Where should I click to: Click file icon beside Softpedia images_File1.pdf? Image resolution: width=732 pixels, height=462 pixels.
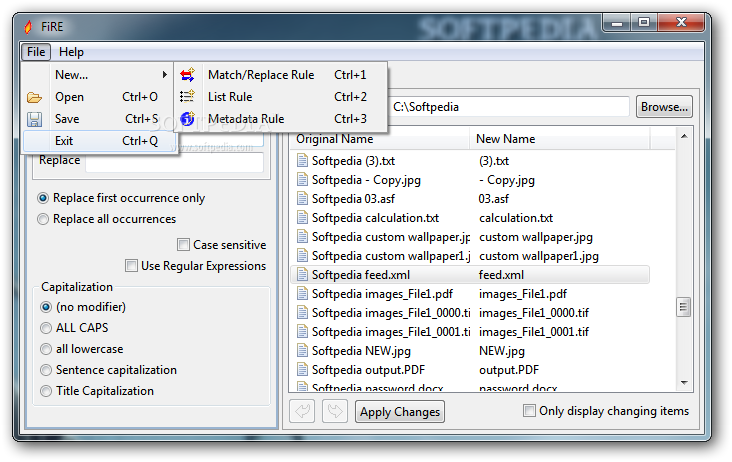coord(303,294)
